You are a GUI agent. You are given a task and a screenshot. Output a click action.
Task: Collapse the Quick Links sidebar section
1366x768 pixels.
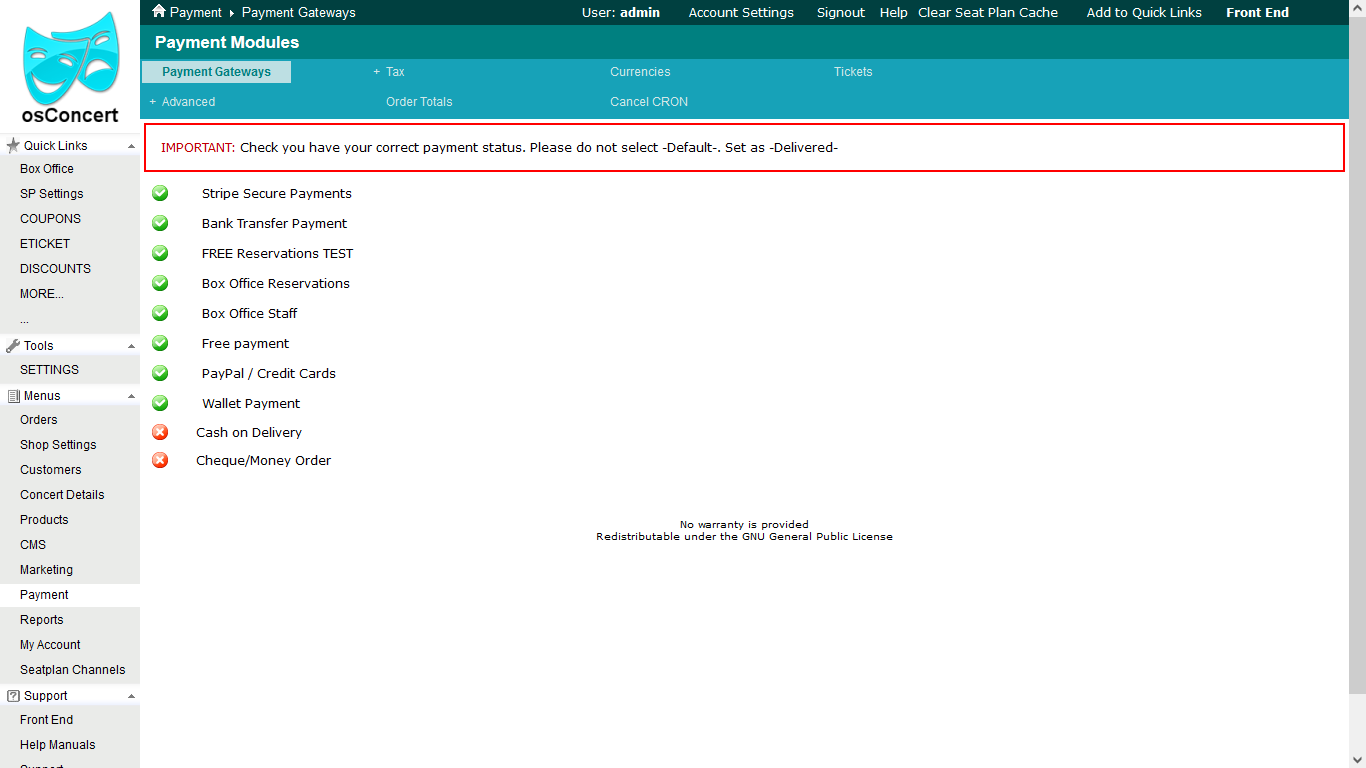pos(131,146)
